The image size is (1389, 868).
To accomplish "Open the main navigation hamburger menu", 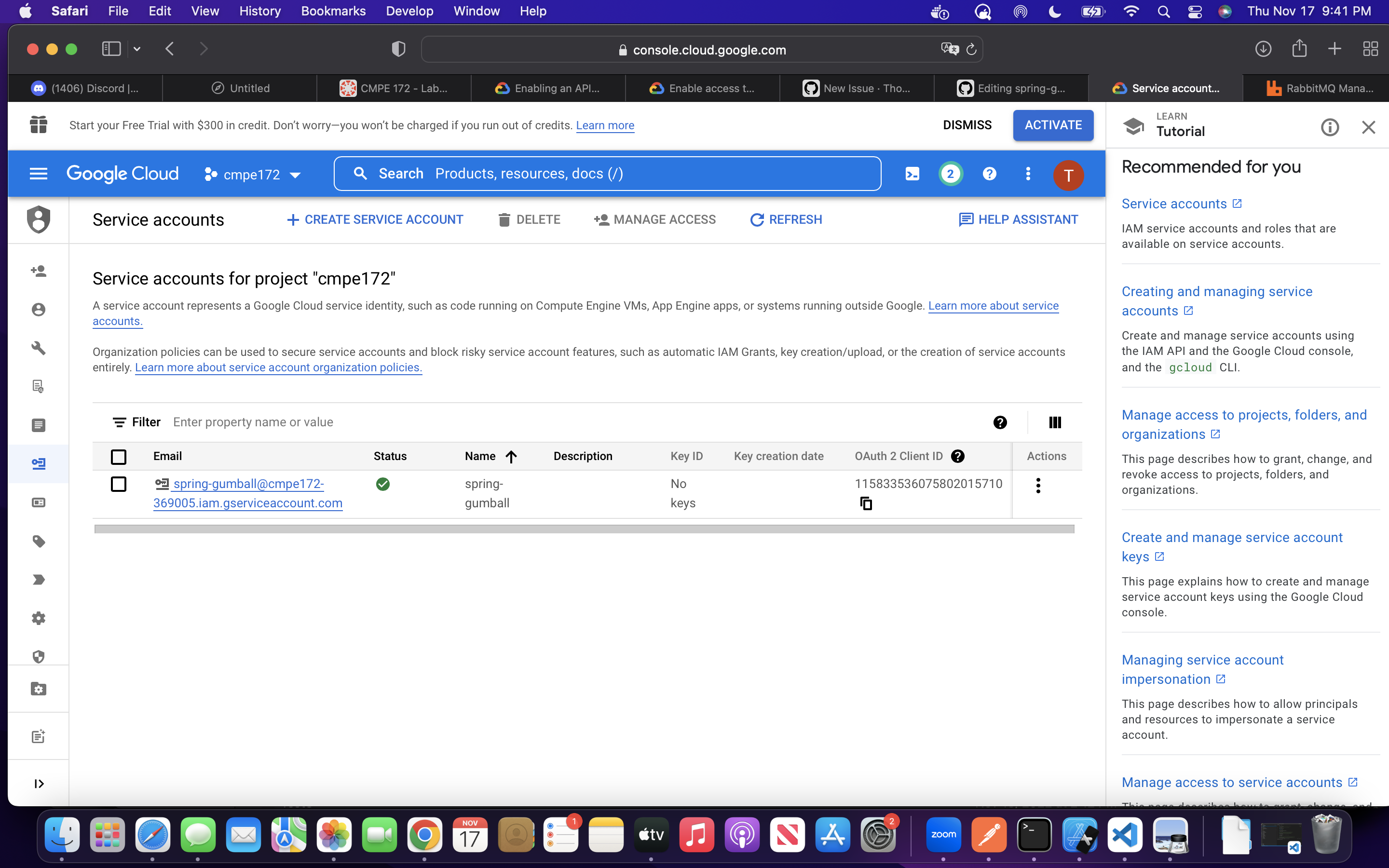I will tap(38, 174).
